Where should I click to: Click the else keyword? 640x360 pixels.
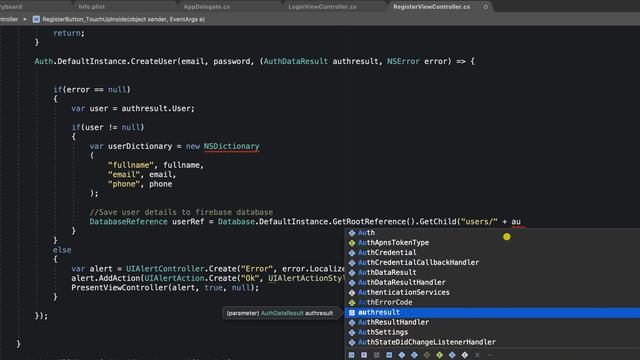pos(62,250)
